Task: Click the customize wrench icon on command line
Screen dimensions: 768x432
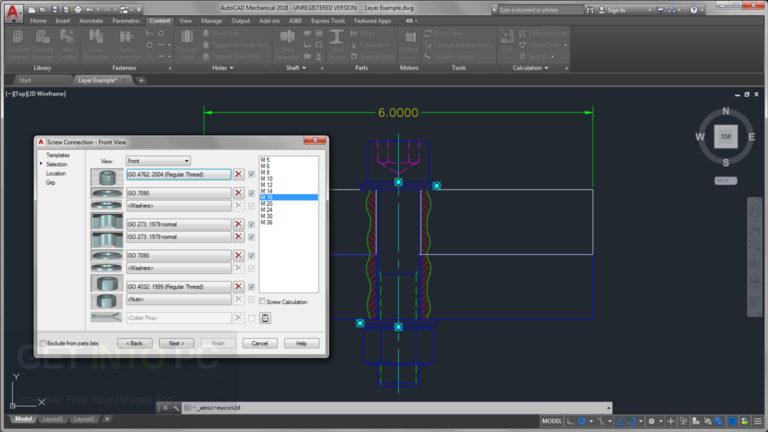Action: (x=175, y=408)
